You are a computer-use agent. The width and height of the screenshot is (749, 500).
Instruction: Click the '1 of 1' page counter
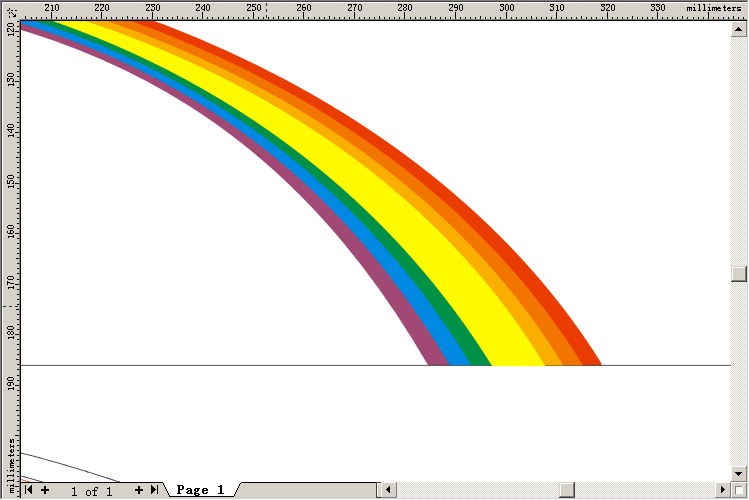click(92, 491)
